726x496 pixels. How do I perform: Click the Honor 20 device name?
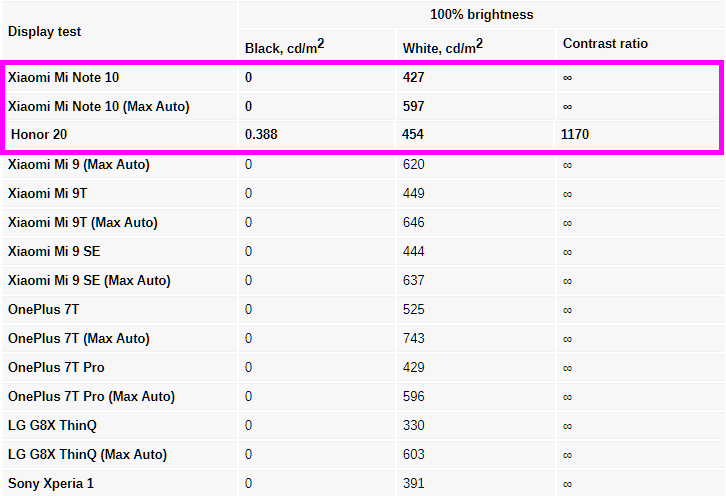click(39, 133)
